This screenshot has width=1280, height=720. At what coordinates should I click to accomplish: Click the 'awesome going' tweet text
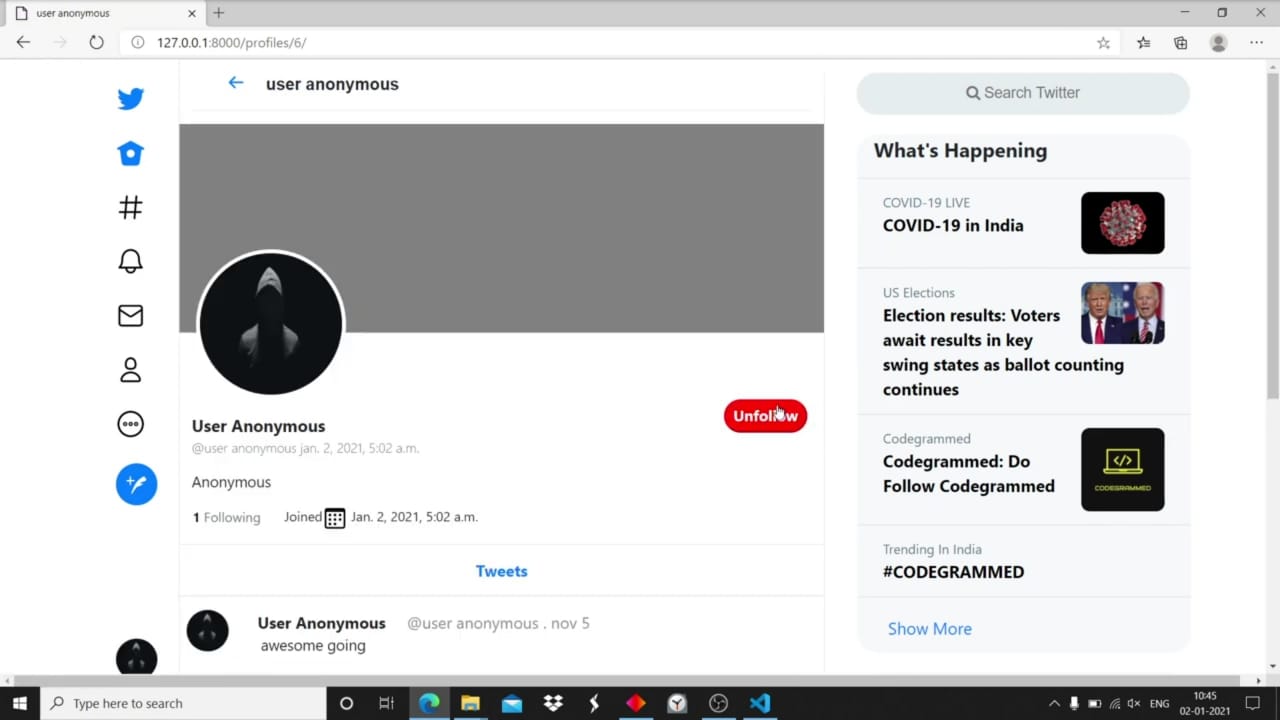click(x=313, y=646)
